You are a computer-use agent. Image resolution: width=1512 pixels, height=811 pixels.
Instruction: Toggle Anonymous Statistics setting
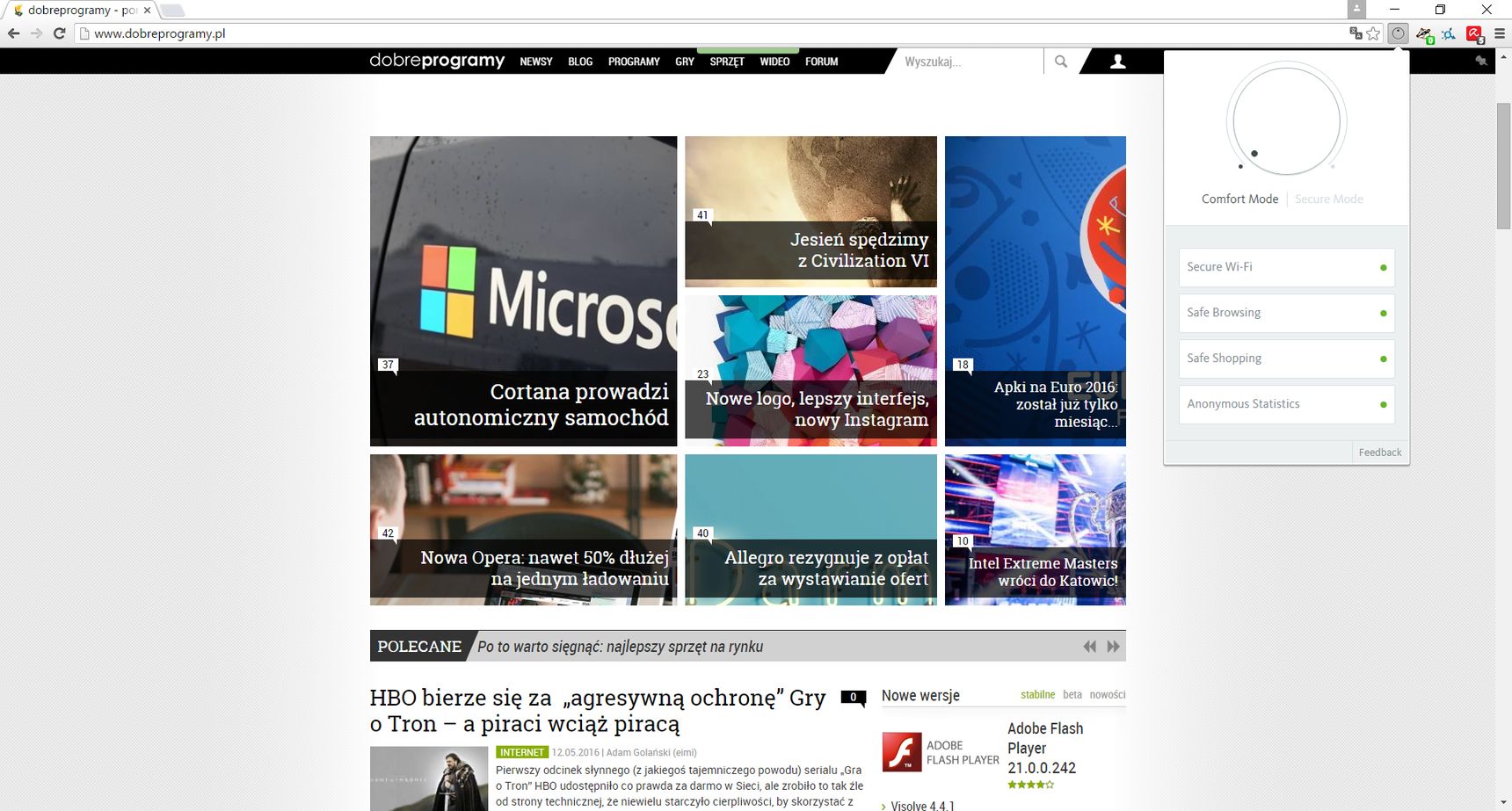[x=1286, y=404]
